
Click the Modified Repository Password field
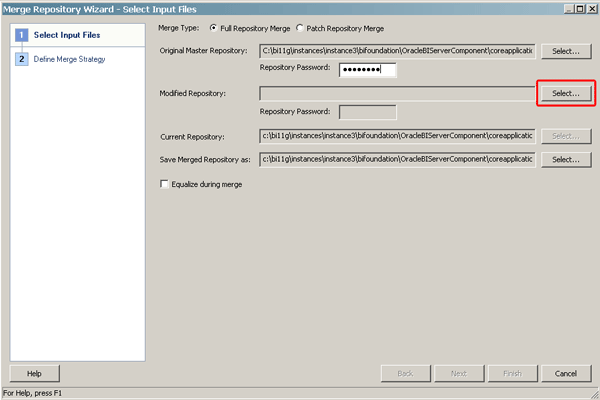pos(367,112)
